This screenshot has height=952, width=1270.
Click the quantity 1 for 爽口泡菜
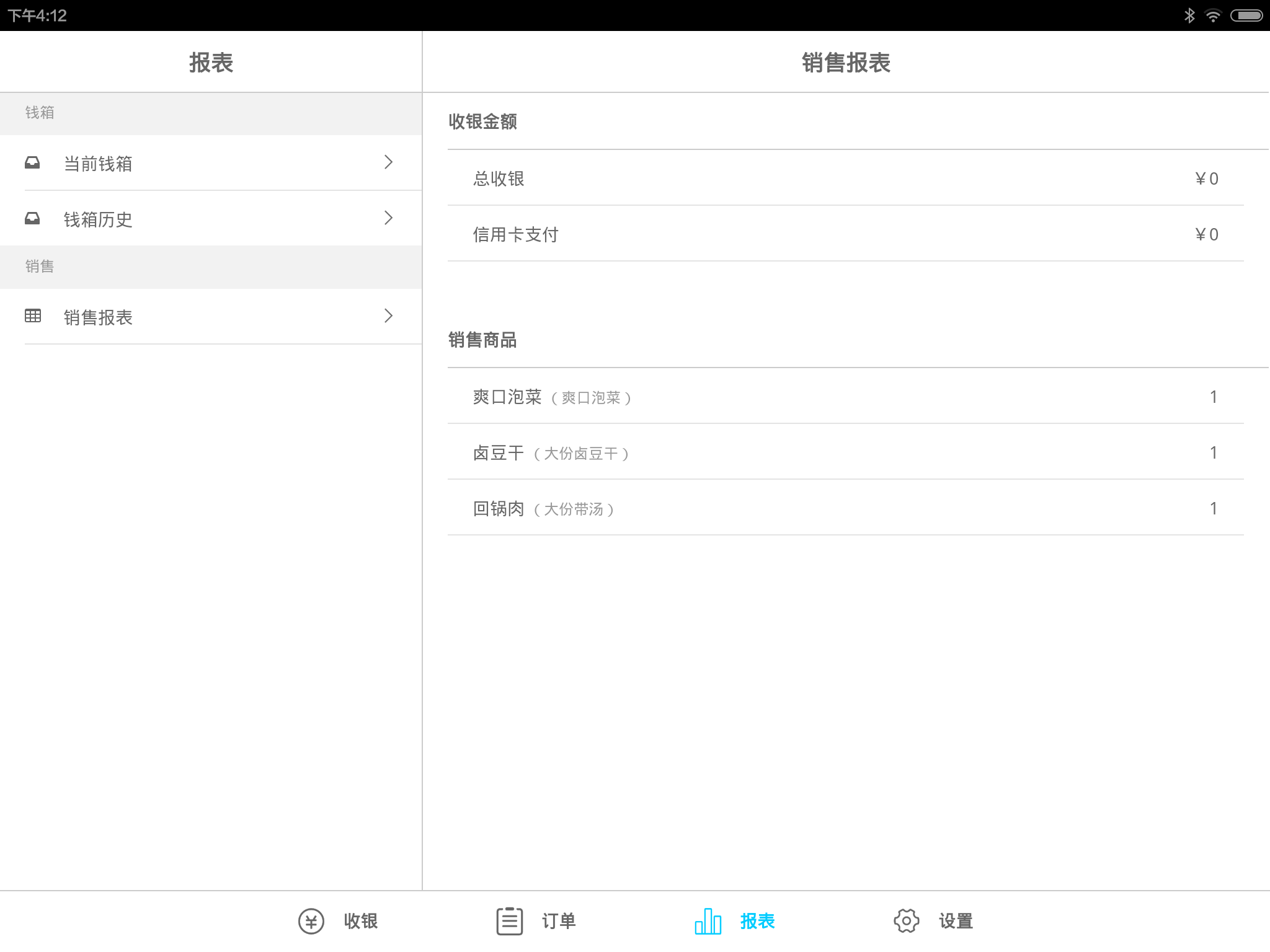click(1214, 397)
